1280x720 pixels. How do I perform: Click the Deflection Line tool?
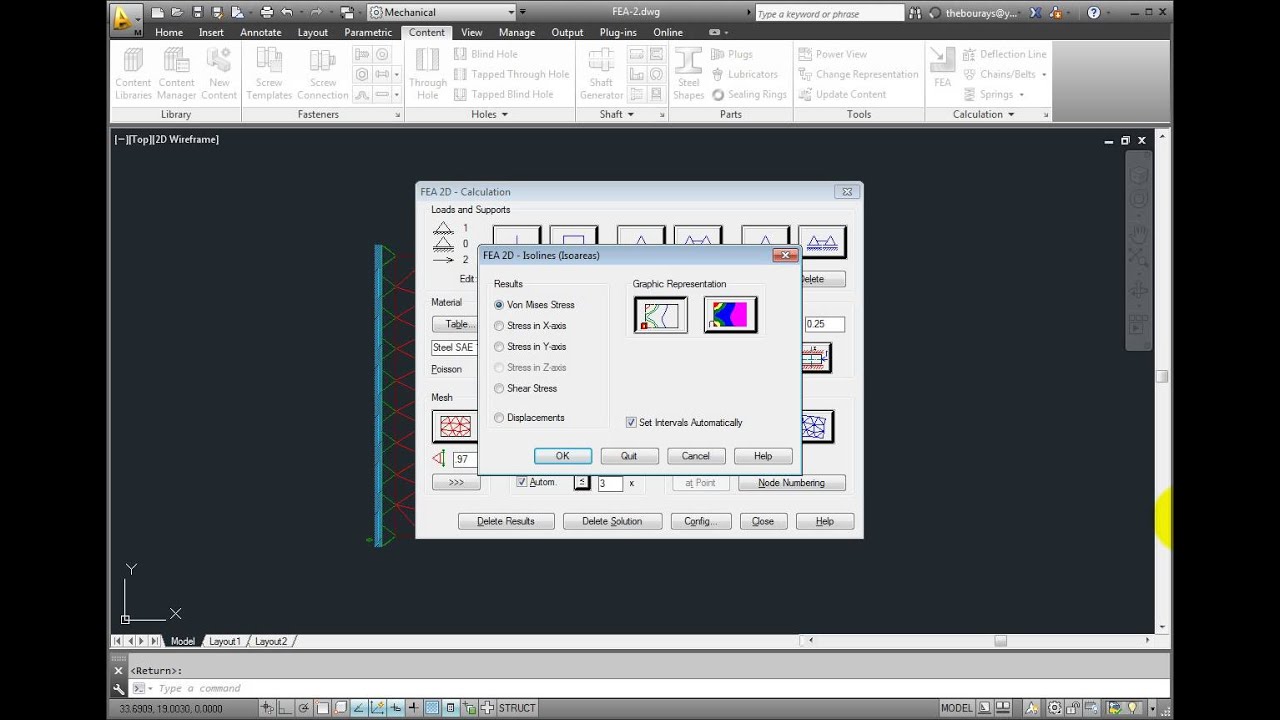pos(1004,54)
